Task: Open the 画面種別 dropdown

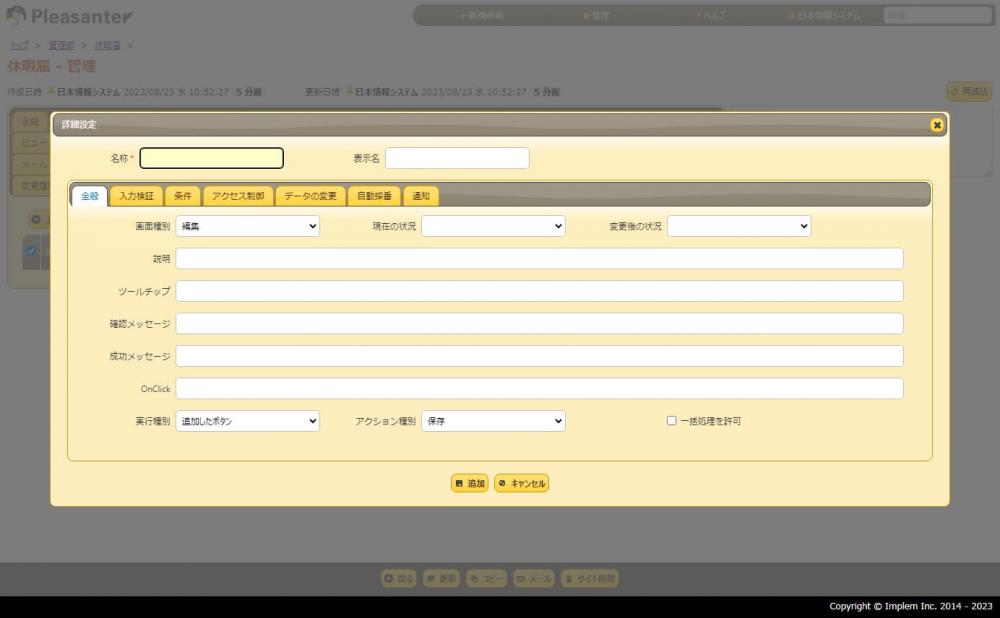Action: tap(247, 227)
